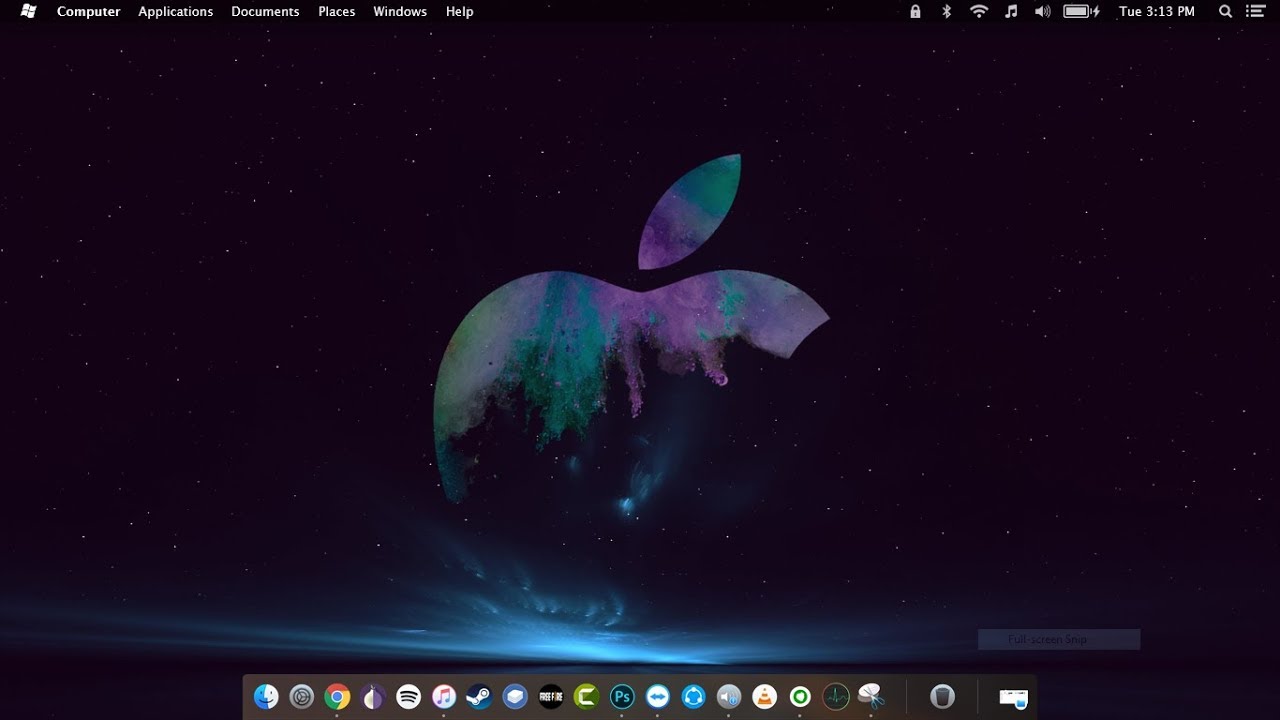
Task: Open Wi-Fi status menu
Action: [x=979, y=11]
